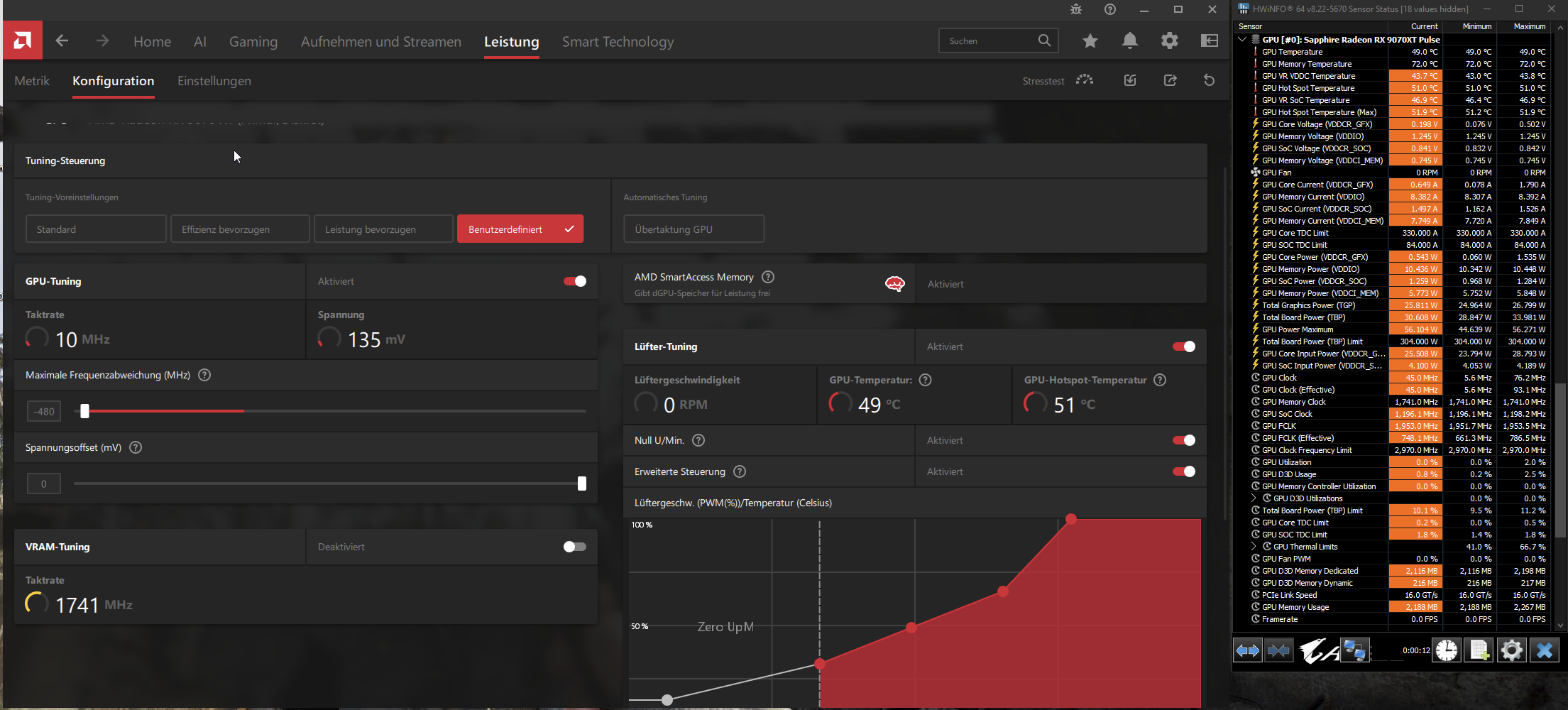Show help for Null U/Min.

point(698,440)
